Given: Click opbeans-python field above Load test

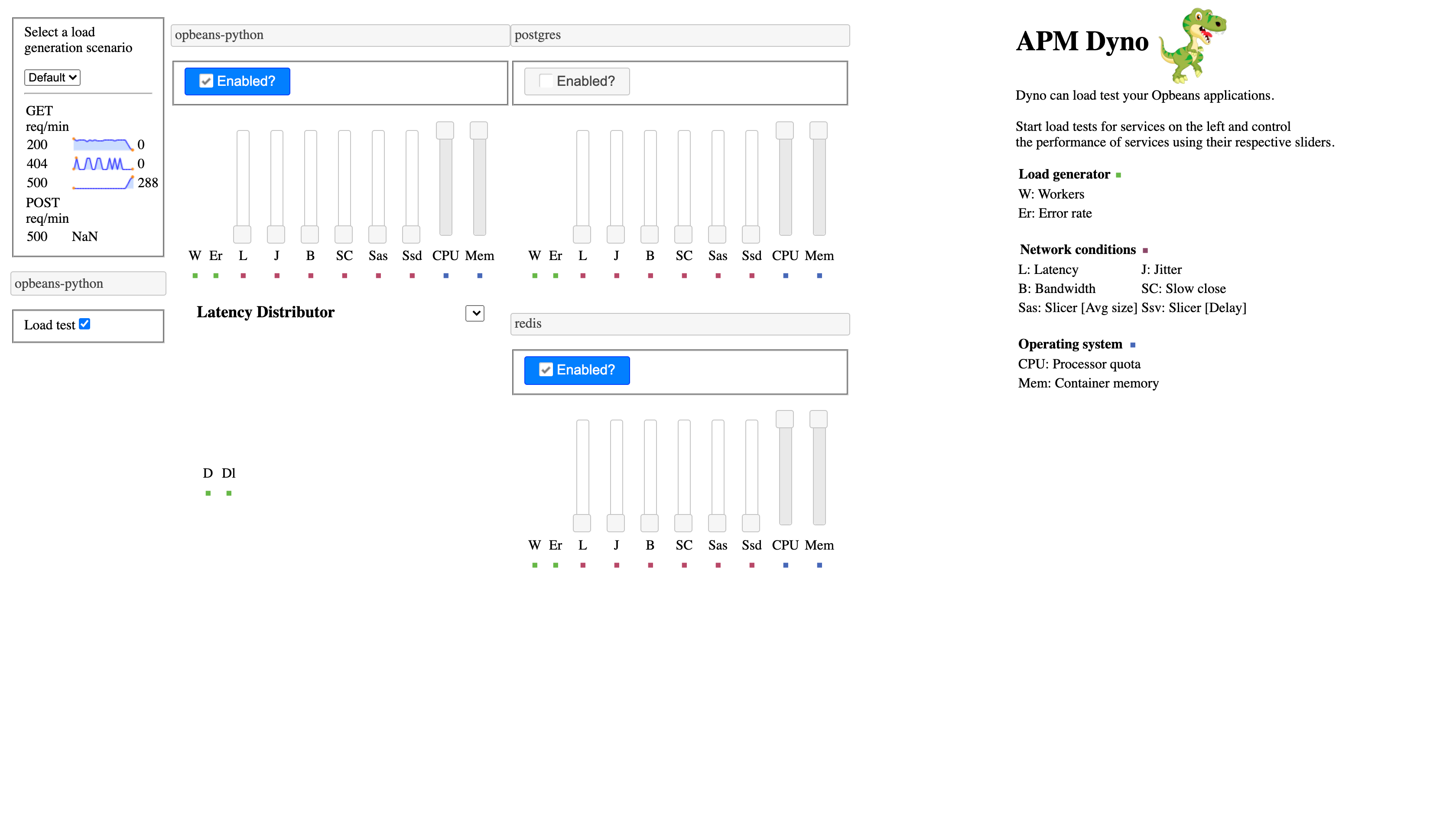Looking at the screenshot, I should (x=88, y=284).
